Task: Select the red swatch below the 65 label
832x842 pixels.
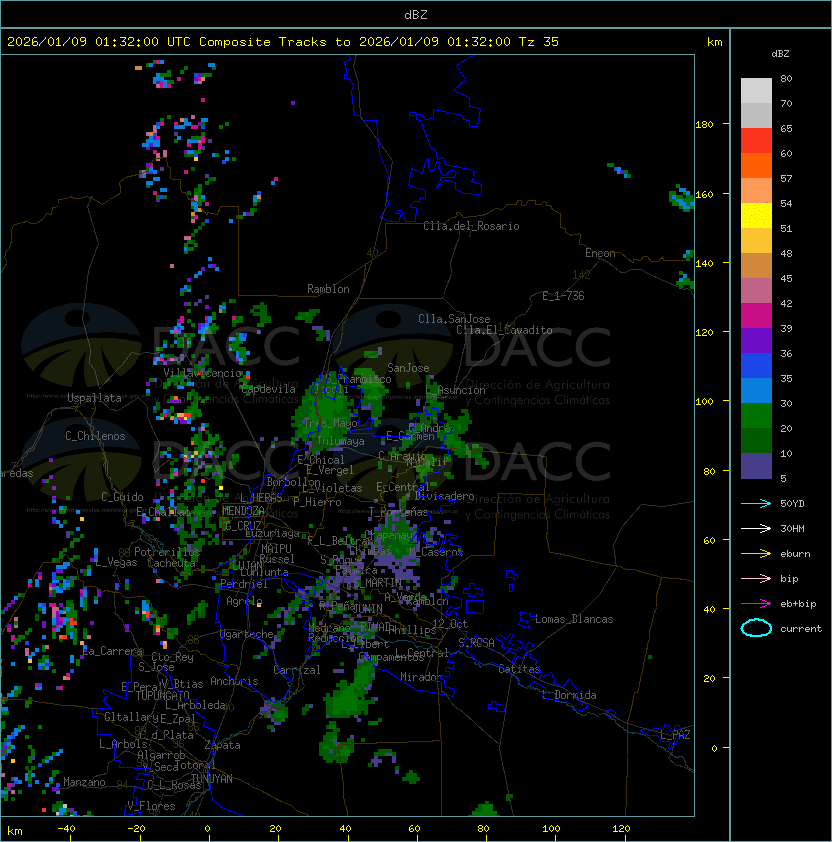Action: coord(756,141)
